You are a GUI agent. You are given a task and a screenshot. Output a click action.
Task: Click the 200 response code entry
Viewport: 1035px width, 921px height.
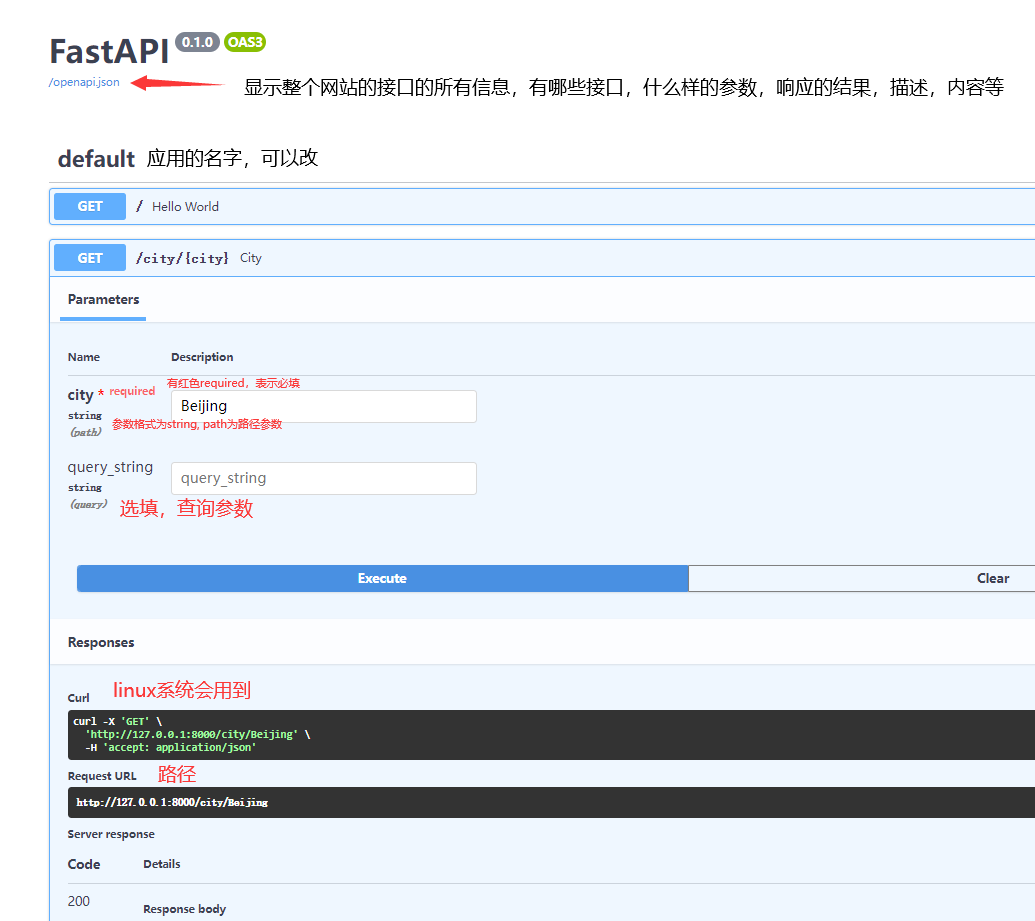click(x=78, y=900)
